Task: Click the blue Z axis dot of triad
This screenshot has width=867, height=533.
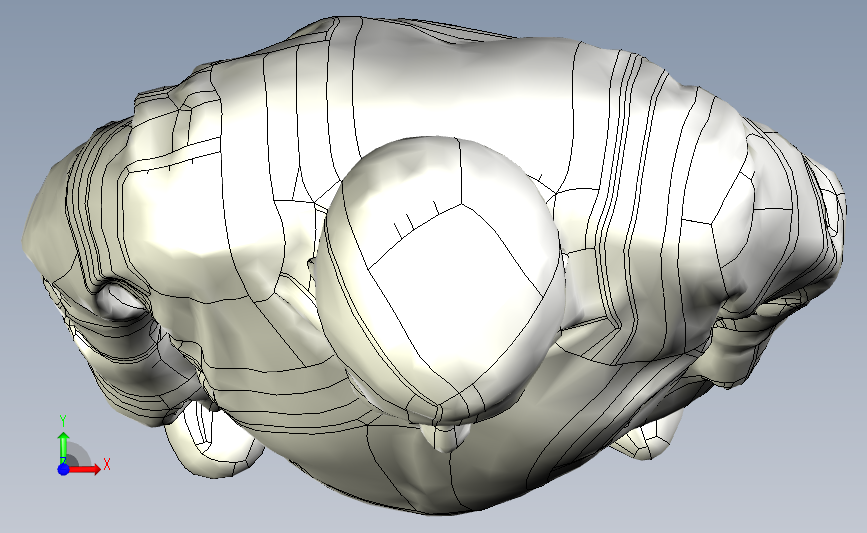Action: pos(63,469)
